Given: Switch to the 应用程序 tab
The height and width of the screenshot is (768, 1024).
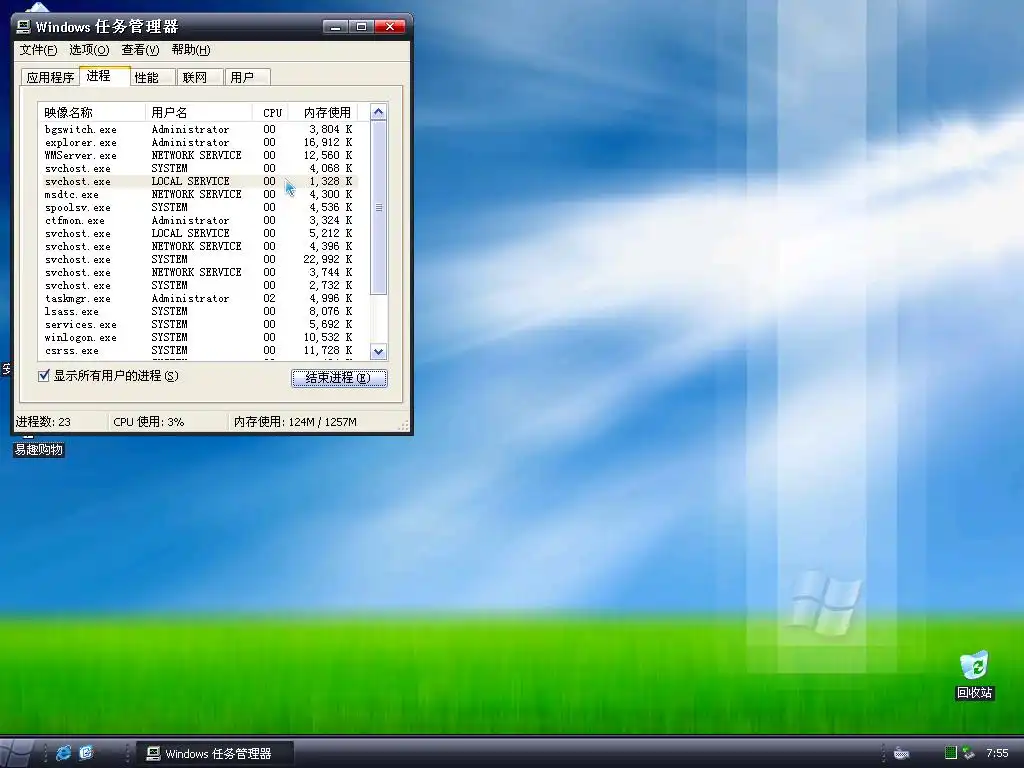Looking at the screenshot, I should [x=50, y=77].
